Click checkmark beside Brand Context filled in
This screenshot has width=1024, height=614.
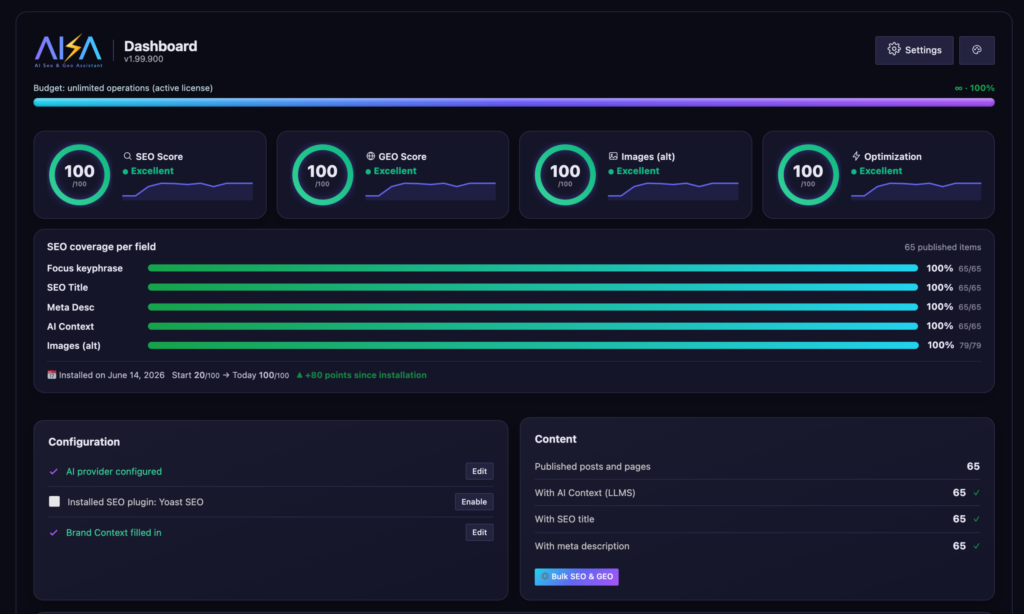pyautogui.click(x=54, y=532)
